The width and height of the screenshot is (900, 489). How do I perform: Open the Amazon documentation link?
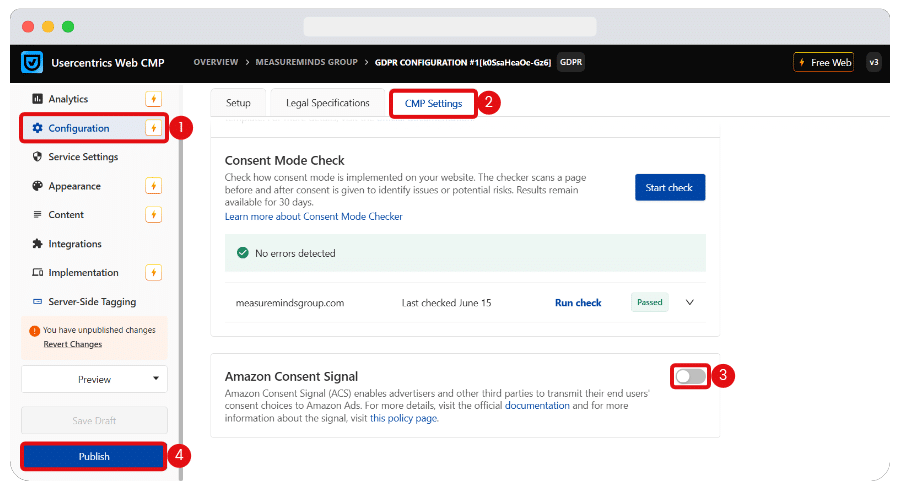point(537,405)
